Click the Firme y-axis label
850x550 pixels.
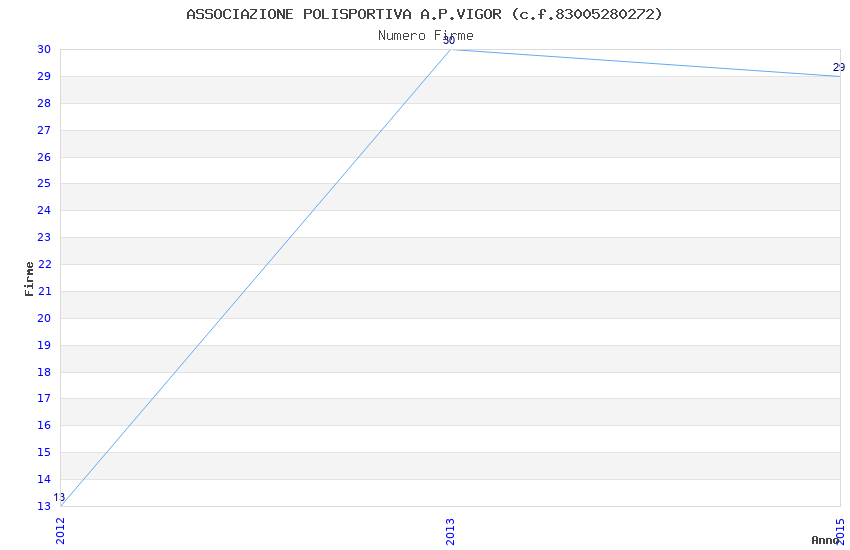(29, 279)
